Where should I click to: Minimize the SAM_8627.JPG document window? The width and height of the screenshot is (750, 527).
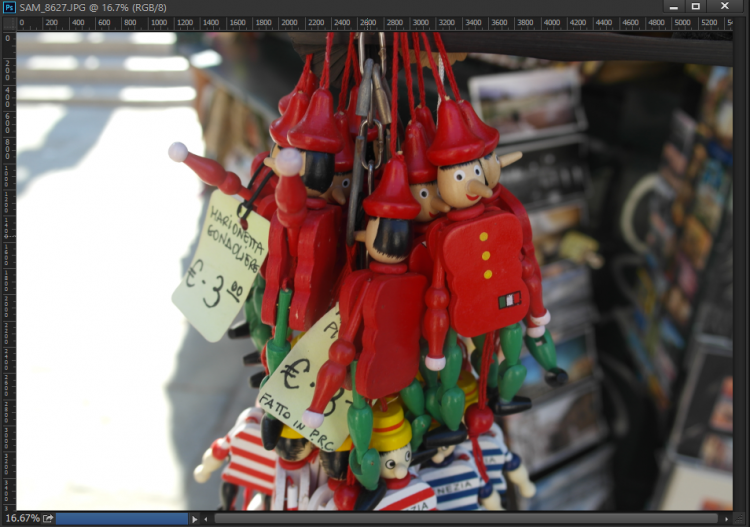pos(671,7)
